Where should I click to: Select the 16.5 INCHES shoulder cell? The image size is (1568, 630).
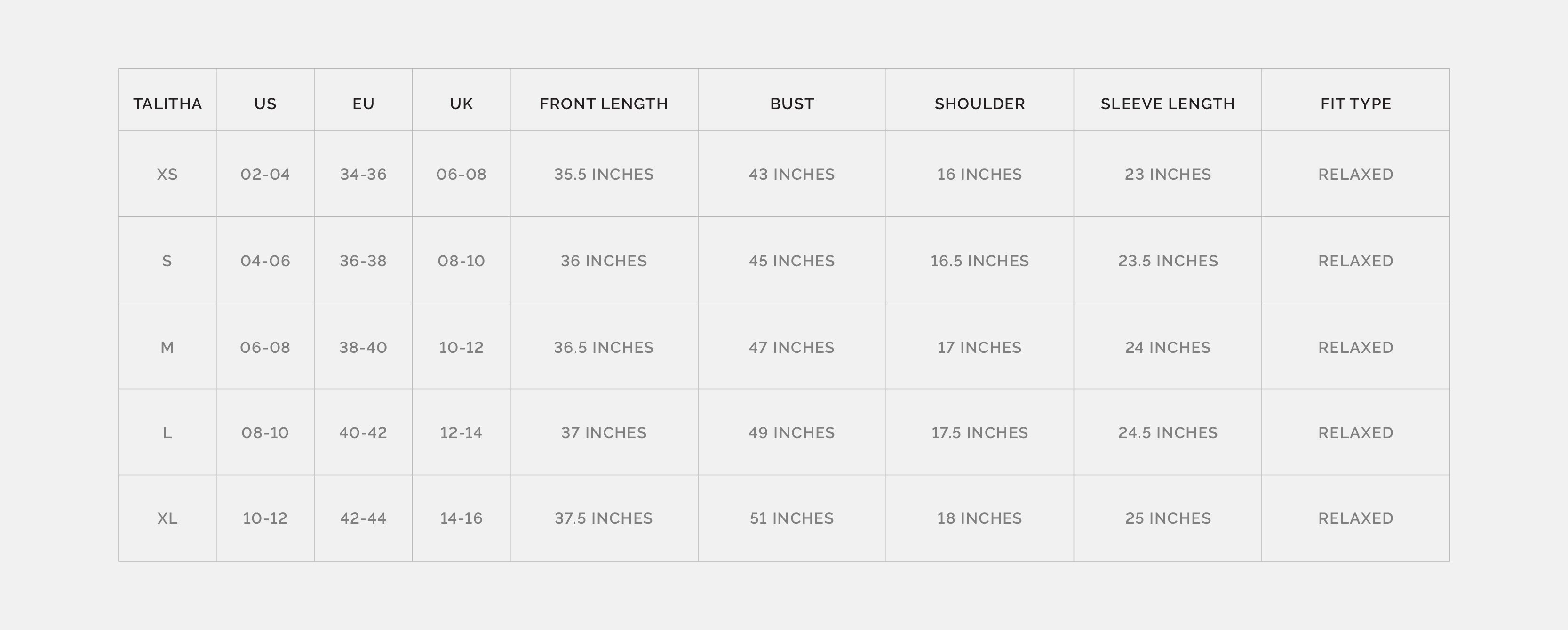[979, 261]
